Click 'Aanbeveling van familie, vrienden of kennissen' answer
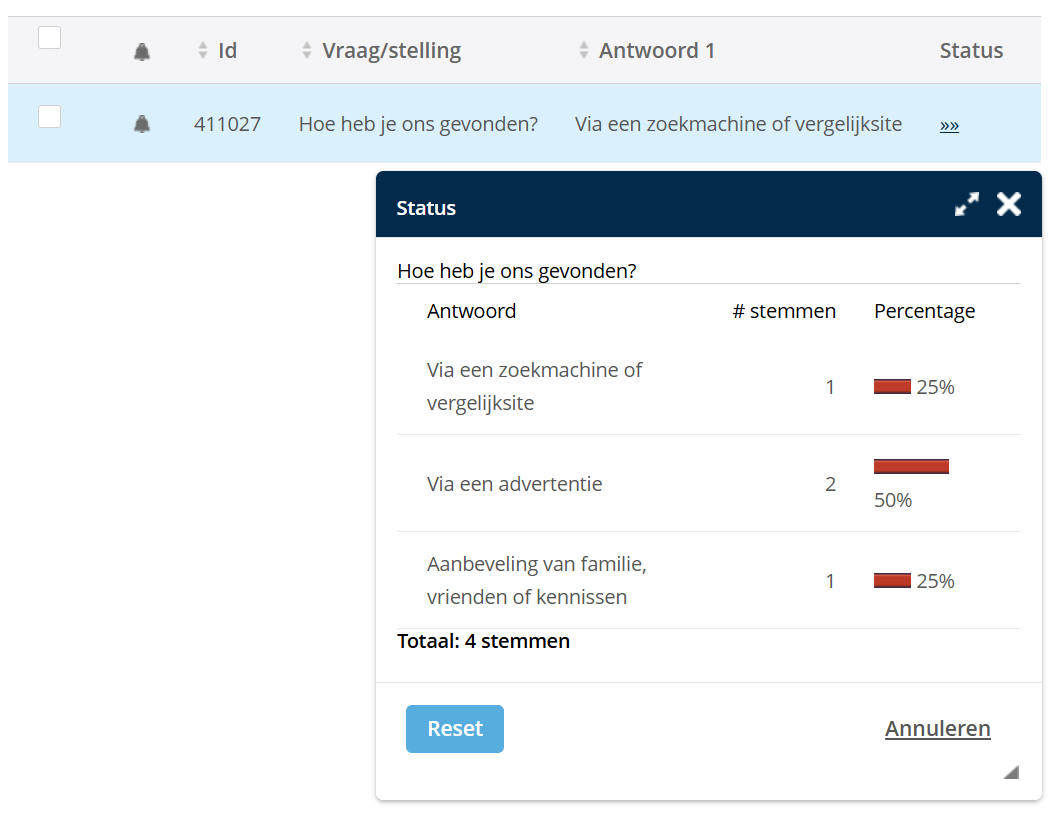The image size is (1052, 814). [537, 580]
